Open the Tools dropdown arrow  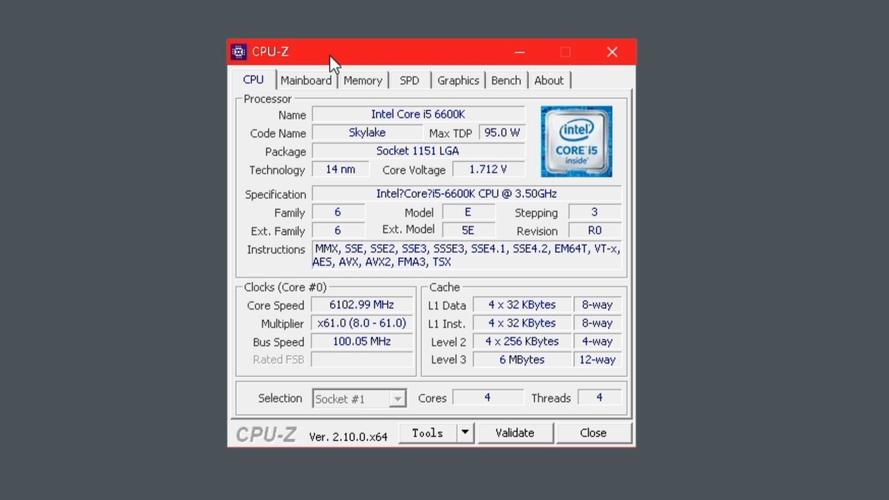(x=465, y=433)
